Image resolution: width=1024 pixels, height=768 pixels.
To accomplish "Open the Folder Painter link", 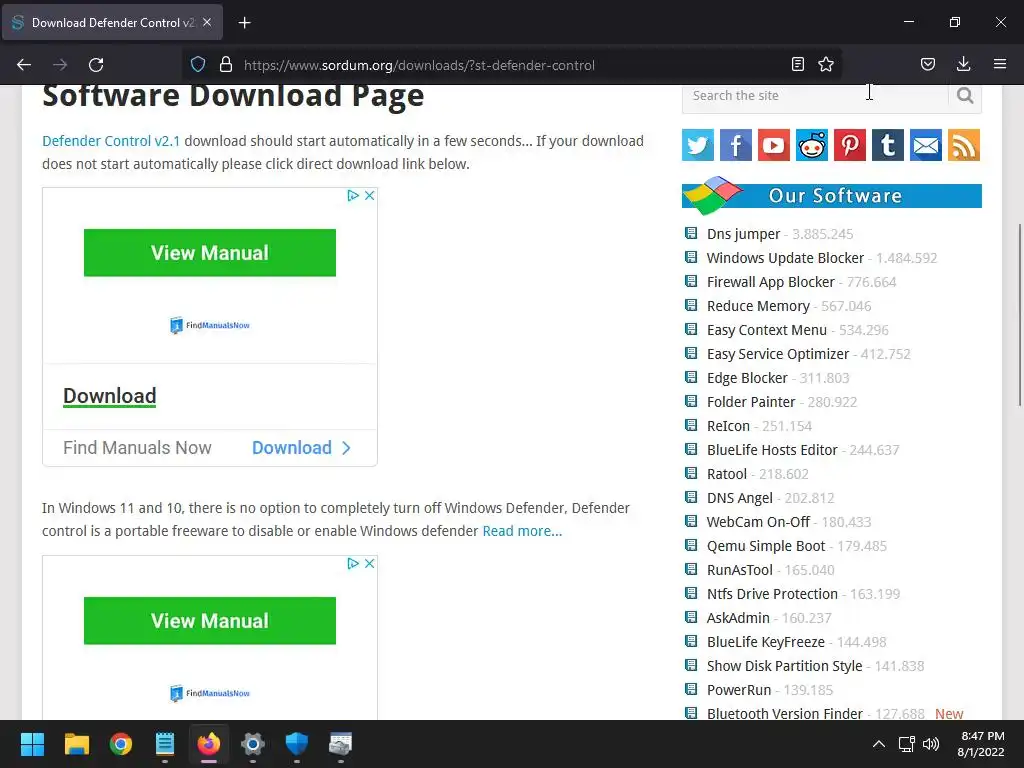I will (751, 402).
